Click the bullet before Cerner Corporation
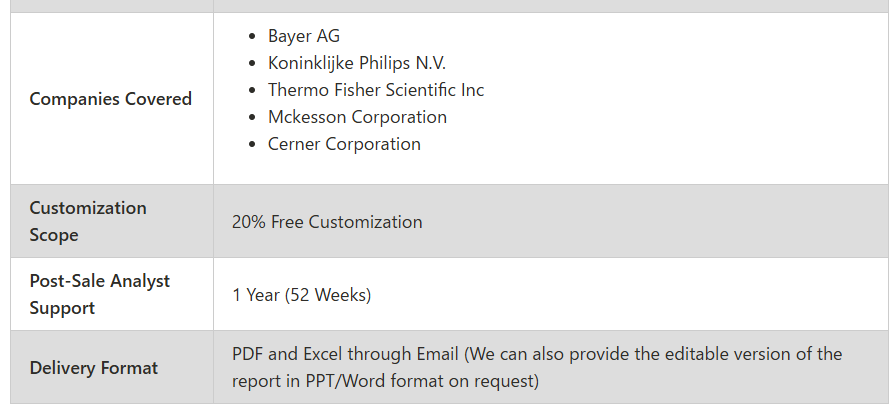This screenshot has height=413, width=894. tap(253, 144)
